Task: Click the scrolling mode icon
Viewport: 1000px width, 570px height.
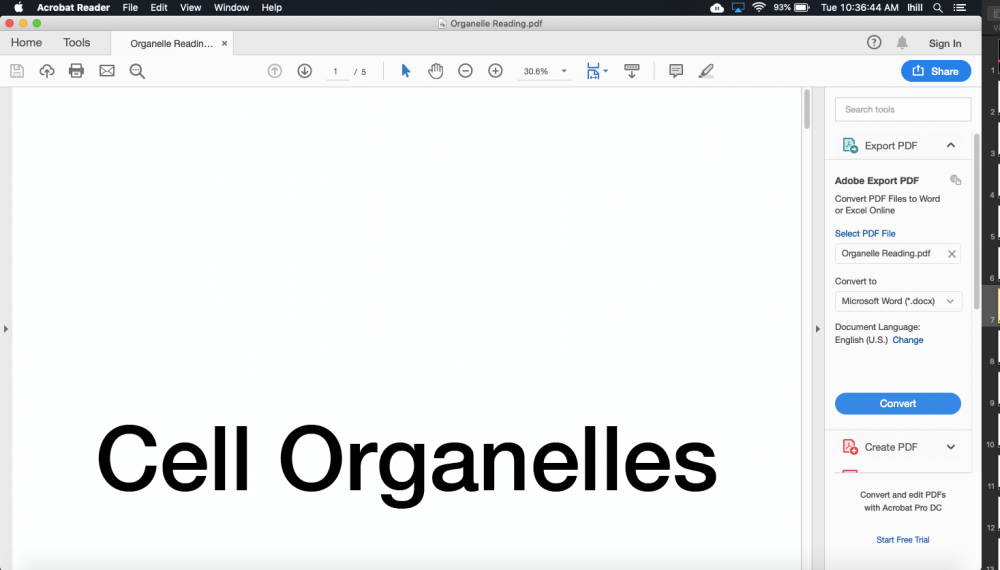Action: coord(632,71)
